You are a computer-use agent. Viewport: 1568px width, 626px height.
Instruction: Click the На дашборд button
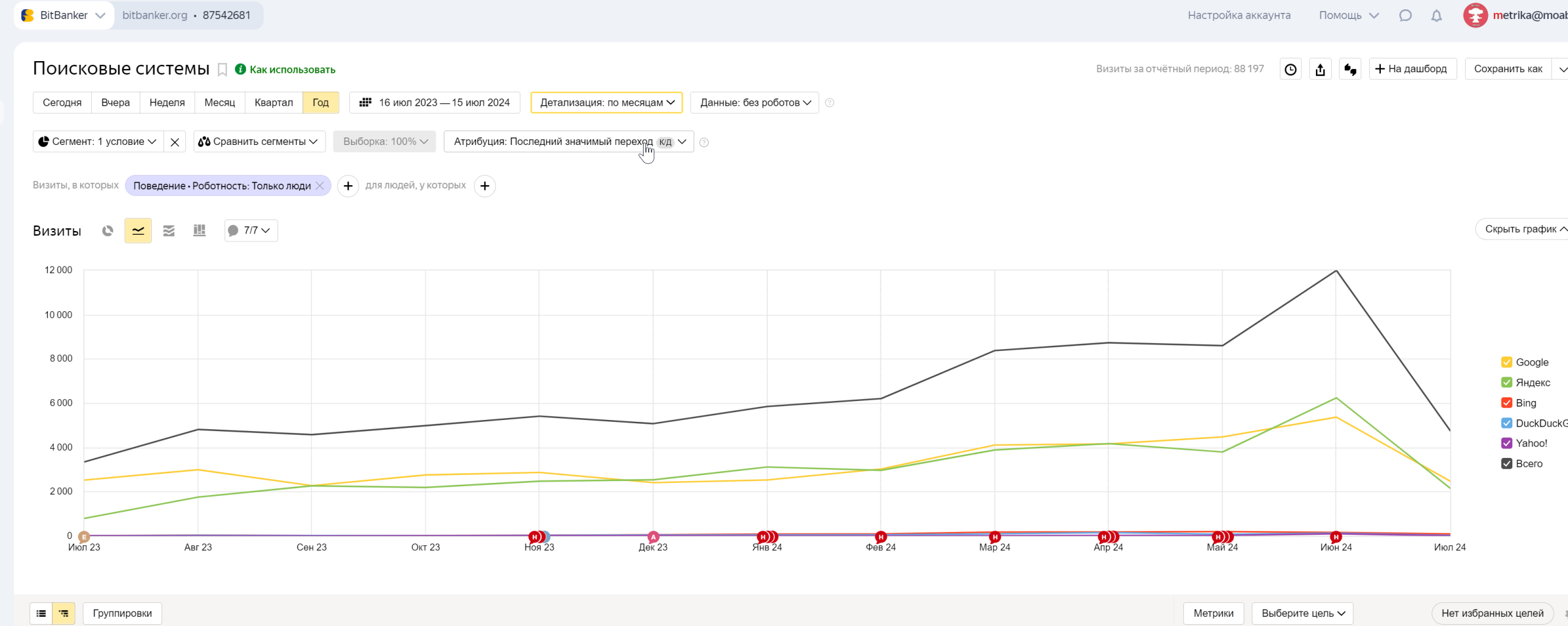coord(1412,69)
